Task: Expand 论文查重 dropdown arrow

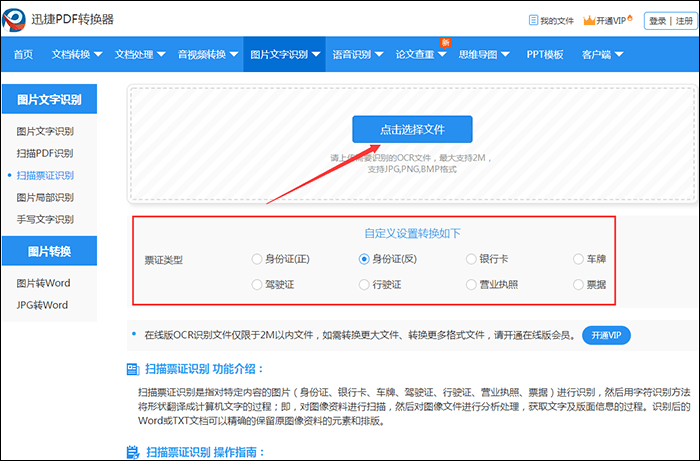Action: (x=442, y=54)
